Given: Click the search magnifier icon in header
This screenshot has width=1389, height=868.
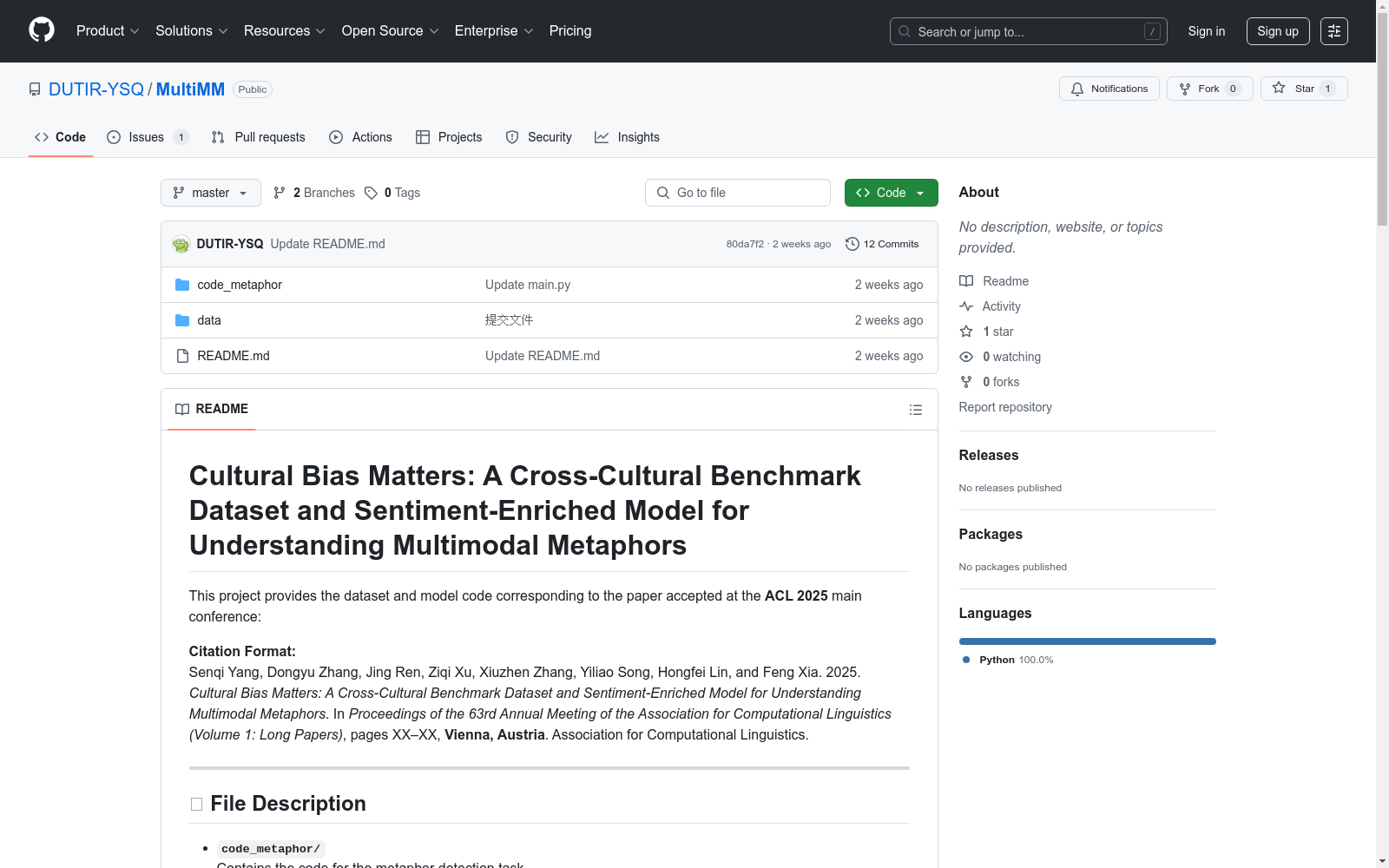Looking at the screenshot, I should click(x=905, y=31).
